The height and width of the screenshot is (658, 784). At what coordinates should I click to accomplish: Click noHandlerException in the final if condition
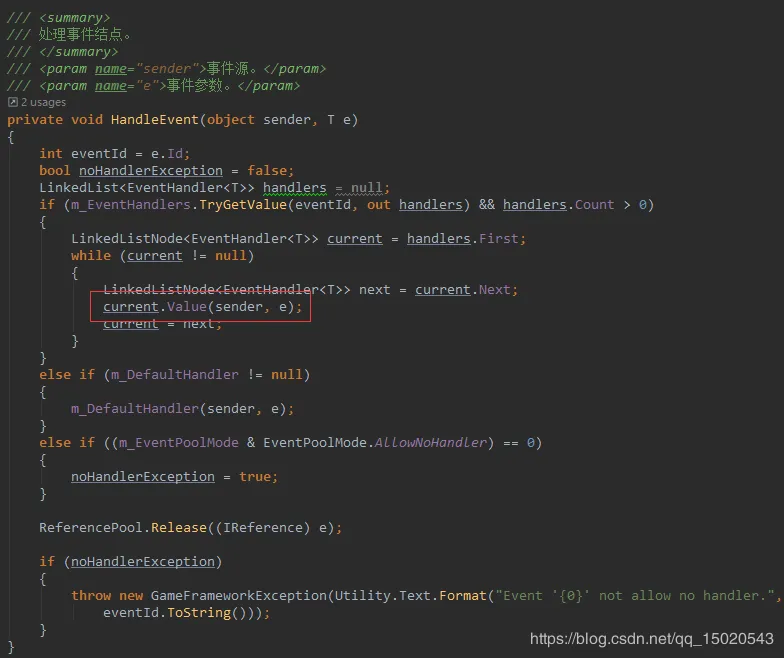point(143,562)
